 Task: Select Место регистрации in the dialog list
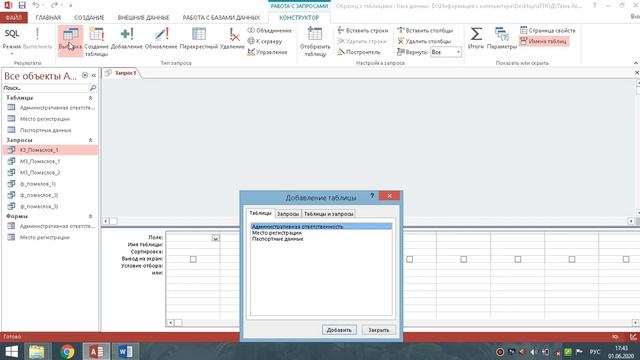coord(321,233)
